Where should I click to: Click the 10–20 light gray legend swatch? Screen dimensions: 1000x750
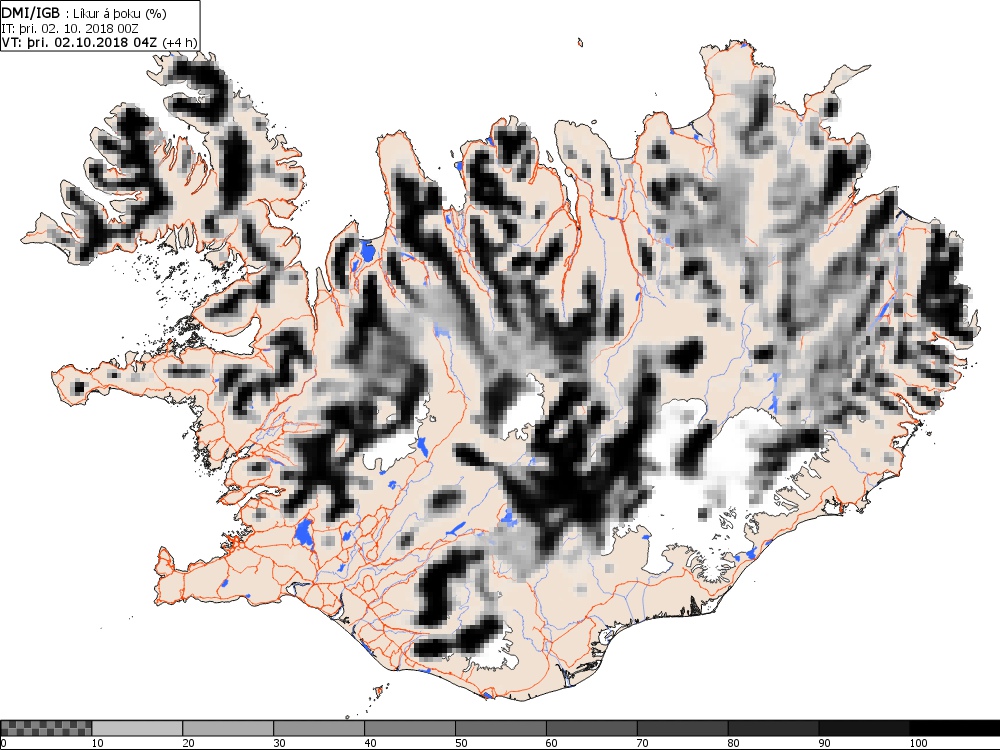[x=137, y=728]
